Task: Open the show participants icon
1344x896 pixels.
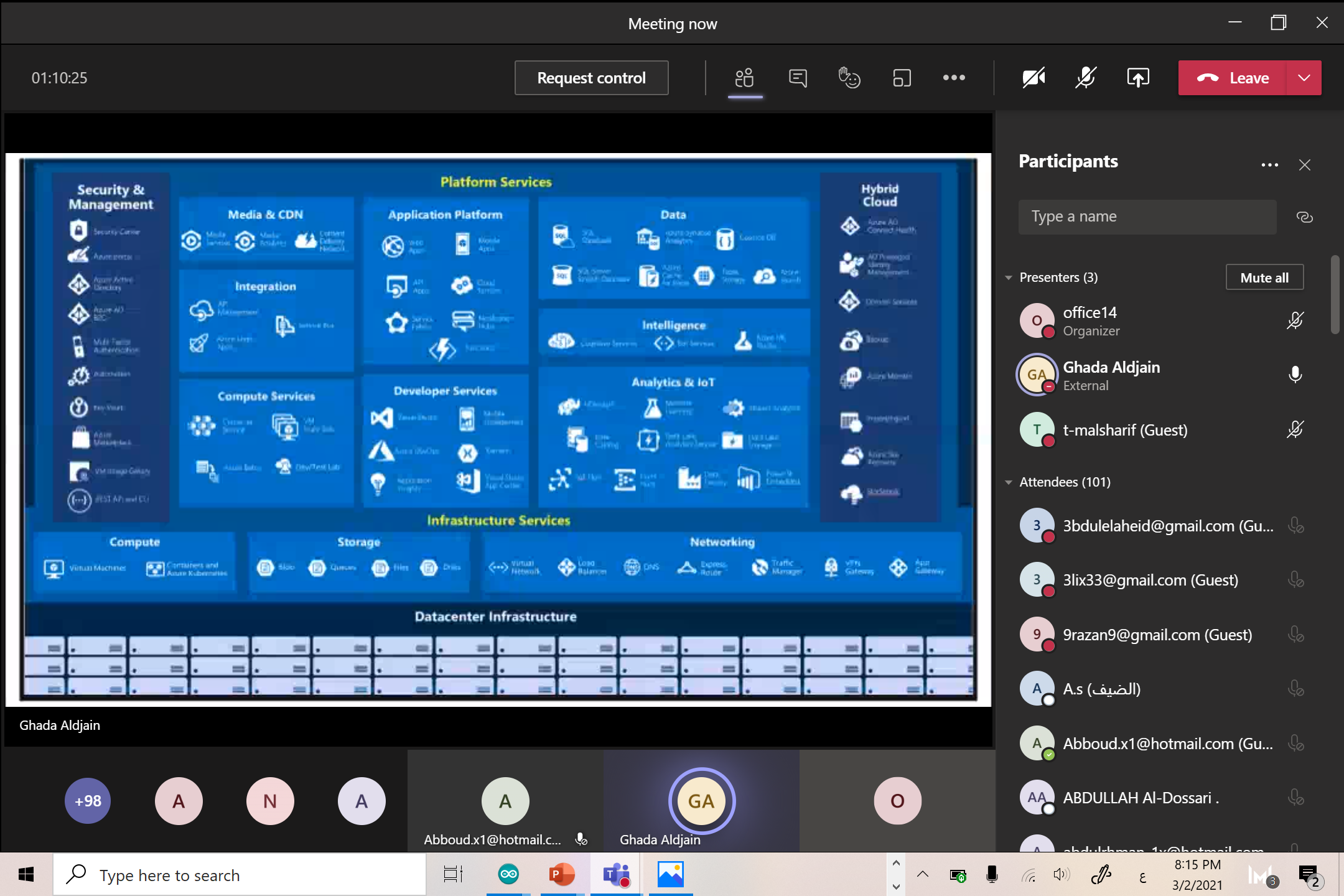Action: click(x=744, y=78)
